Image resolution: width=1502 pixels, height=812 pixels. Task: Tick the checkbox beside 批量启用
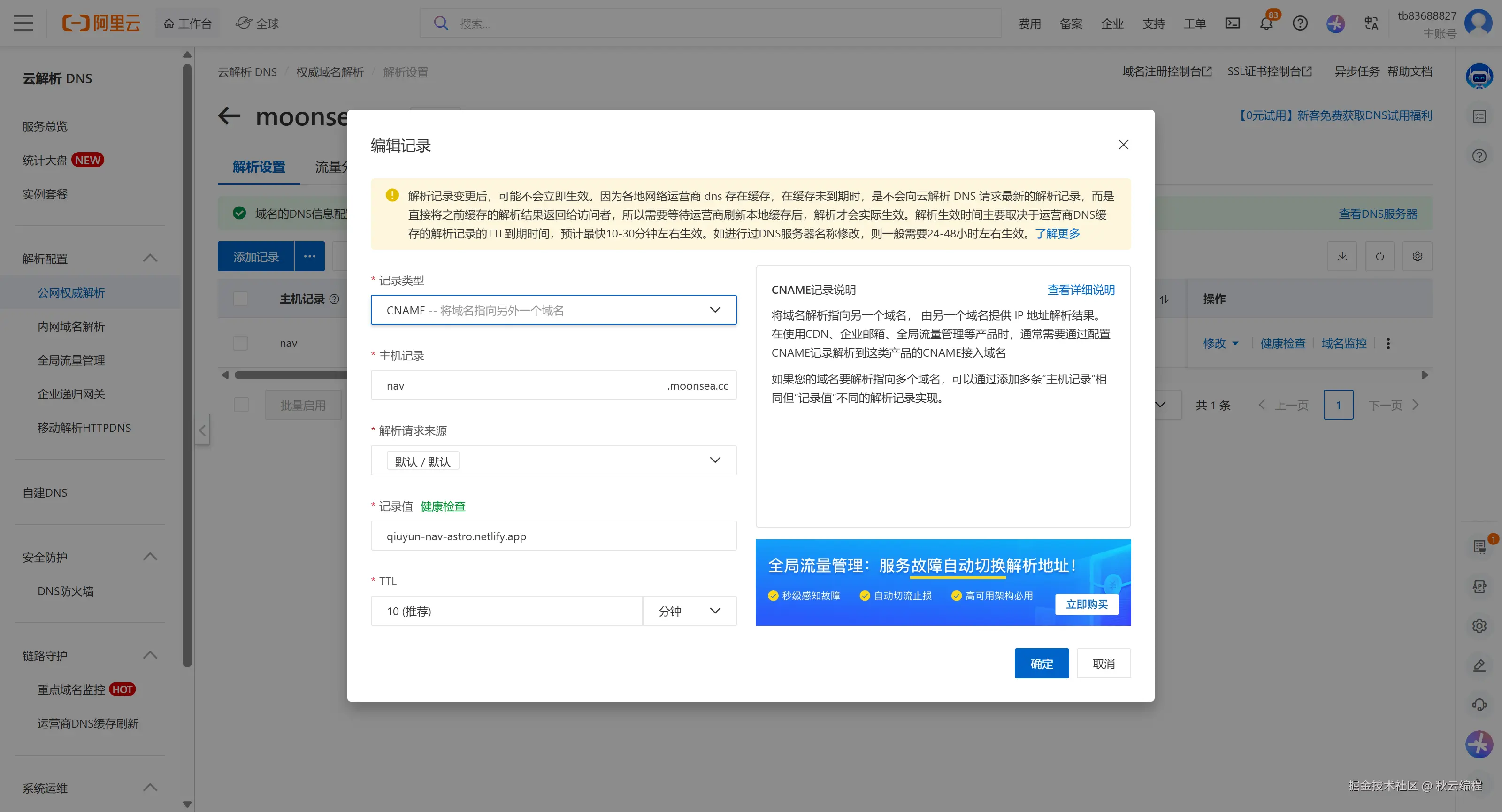pos(241,405)
